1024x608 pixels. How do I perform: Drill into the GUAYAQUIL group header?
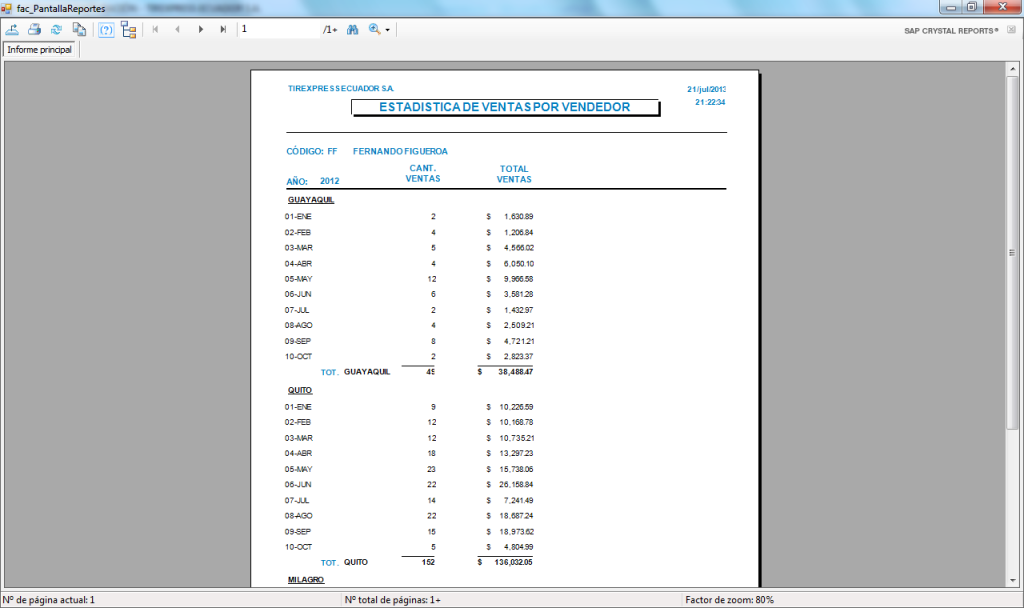311,200
